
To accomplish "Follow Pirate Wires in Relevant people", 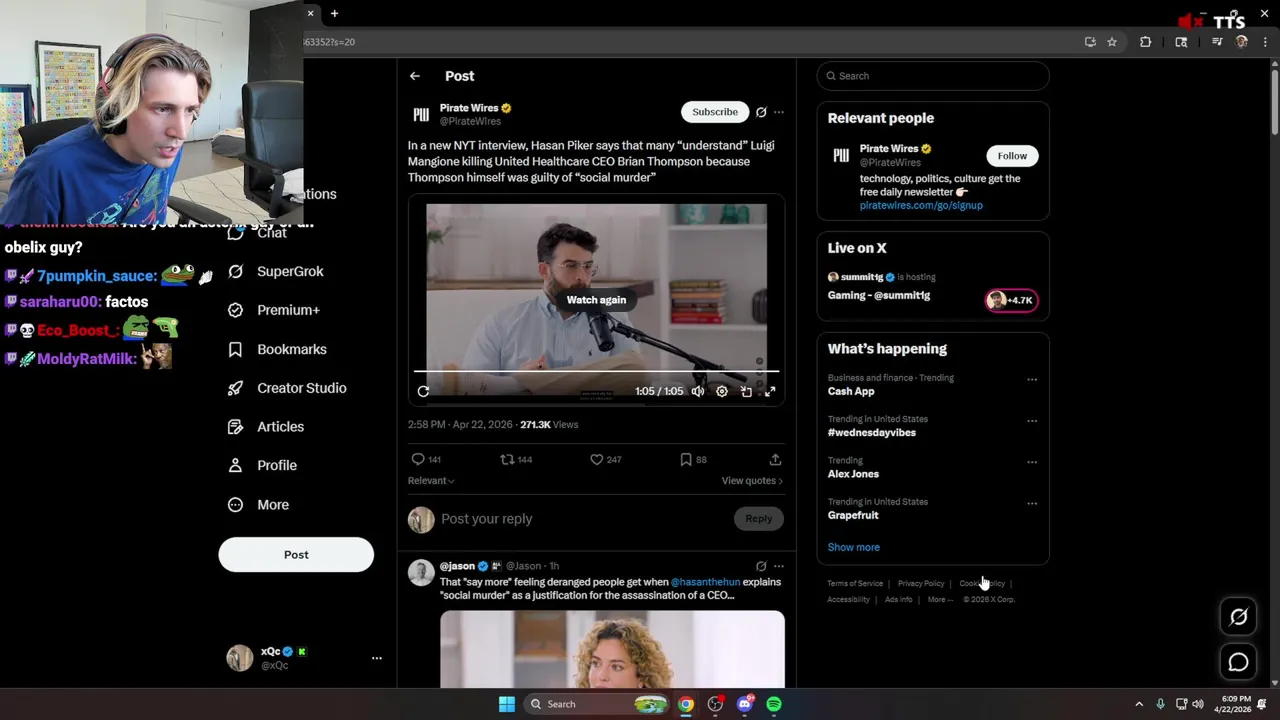I will coord(1012,156).
